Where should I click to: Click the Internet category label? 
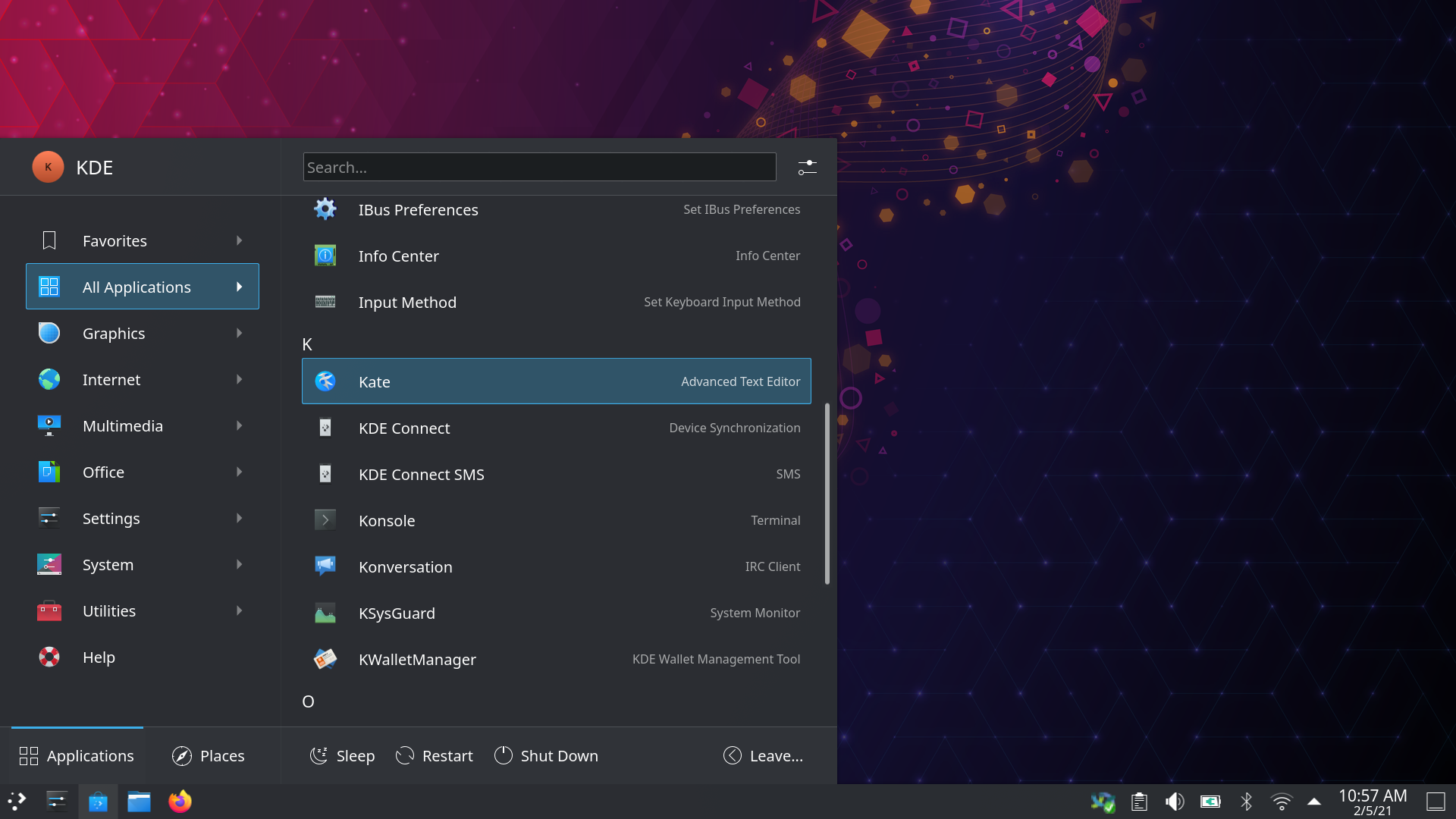[x=111, y=379]
